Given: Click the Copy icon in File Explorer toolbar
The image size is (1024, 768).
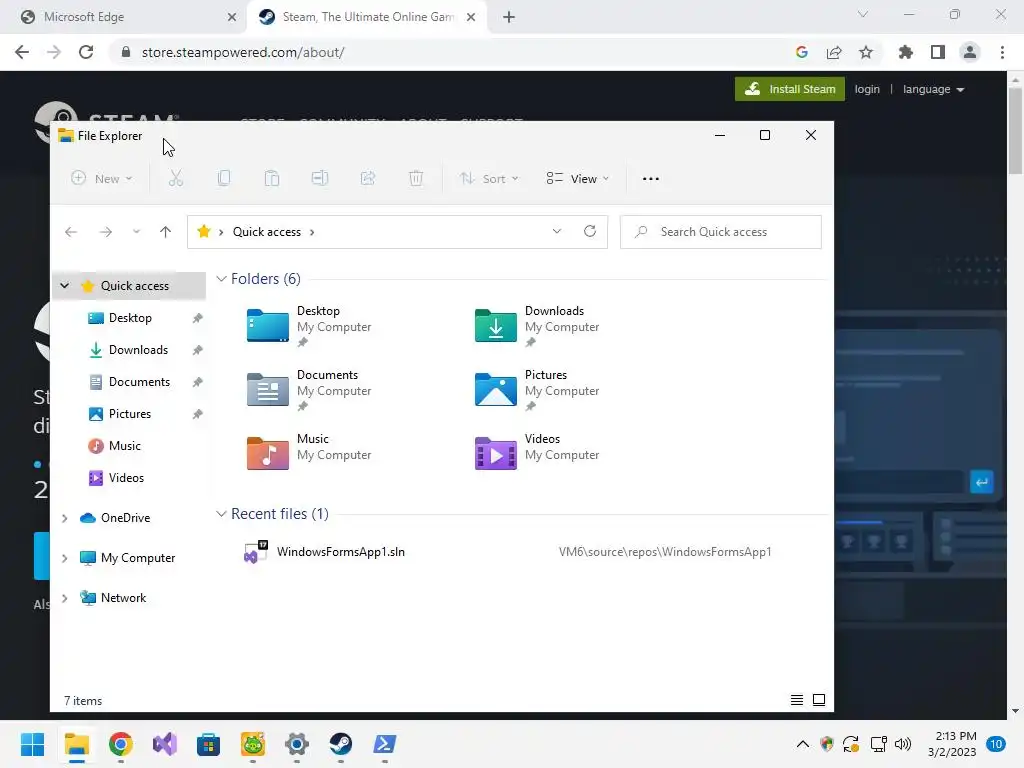Looking at the screenshot, I should [224, 178].
